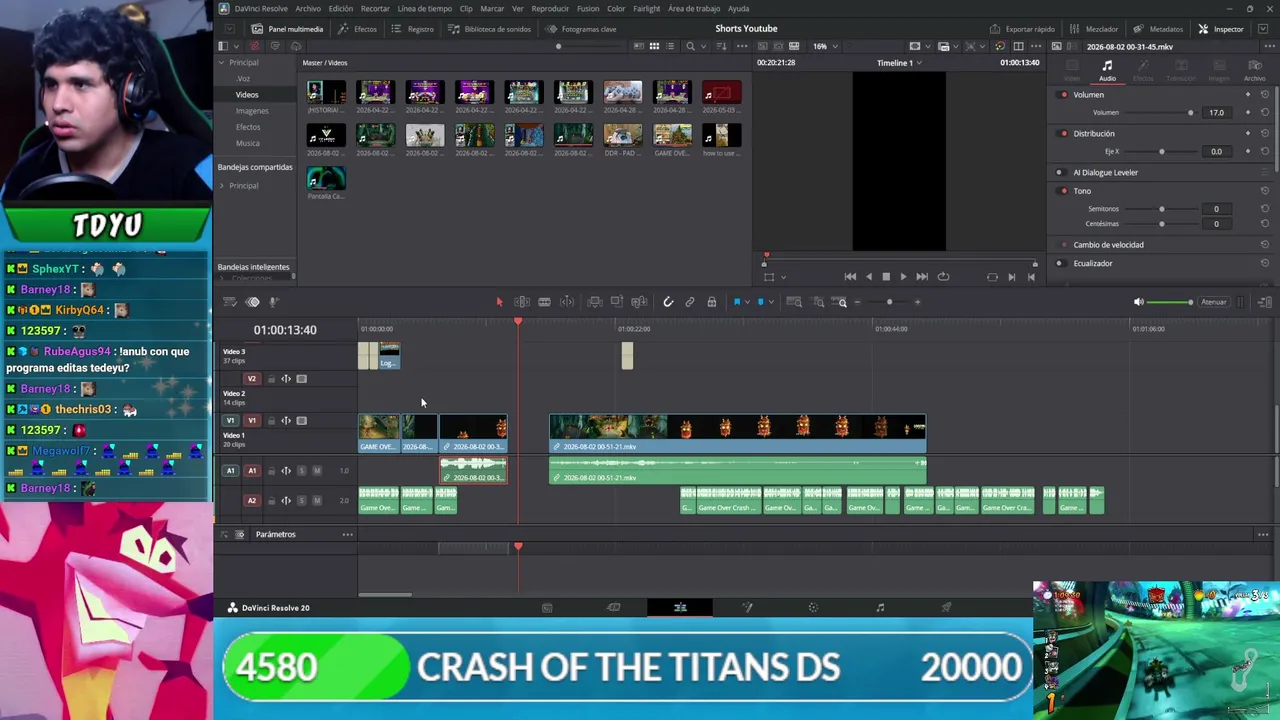Screen dimensions: 1280x720
Task: Switch to the Color page icon
Action: (813, 608)
